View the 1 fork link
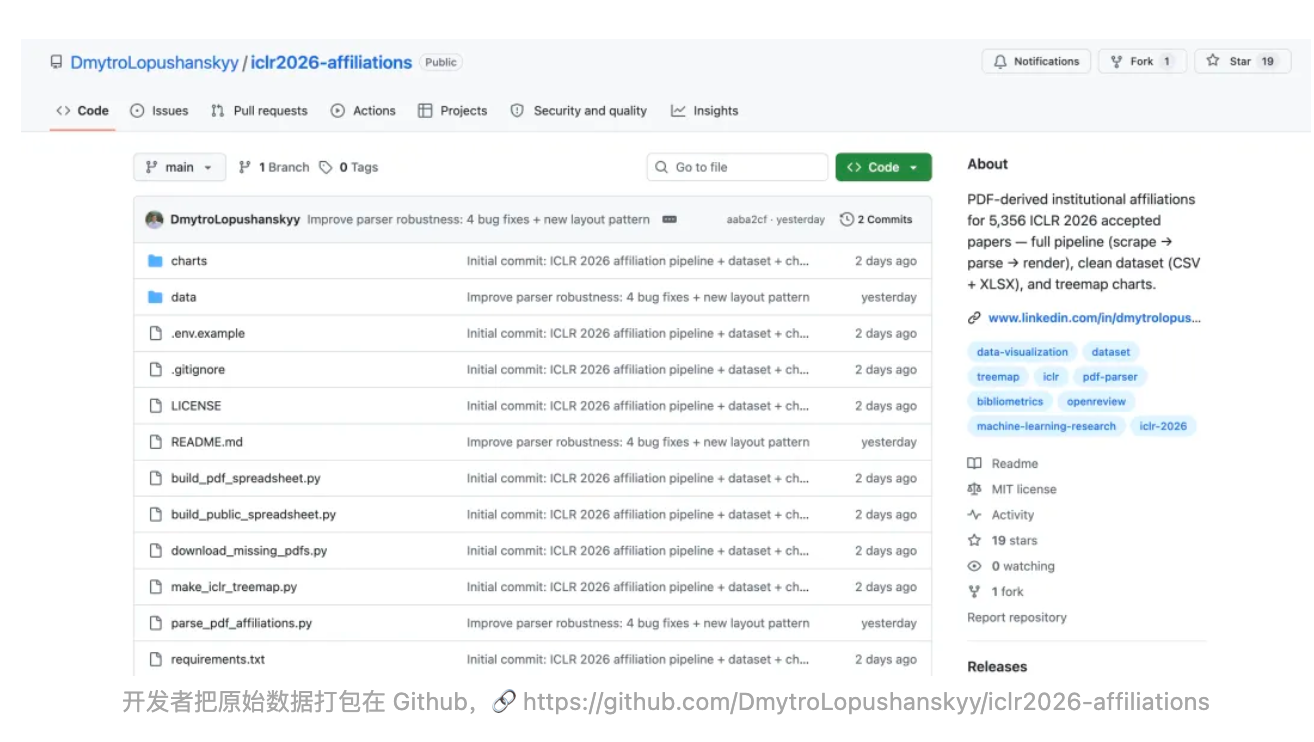The height and width of the screenshot is (742, 1314). pyautogui.click(x=996, y=592)
